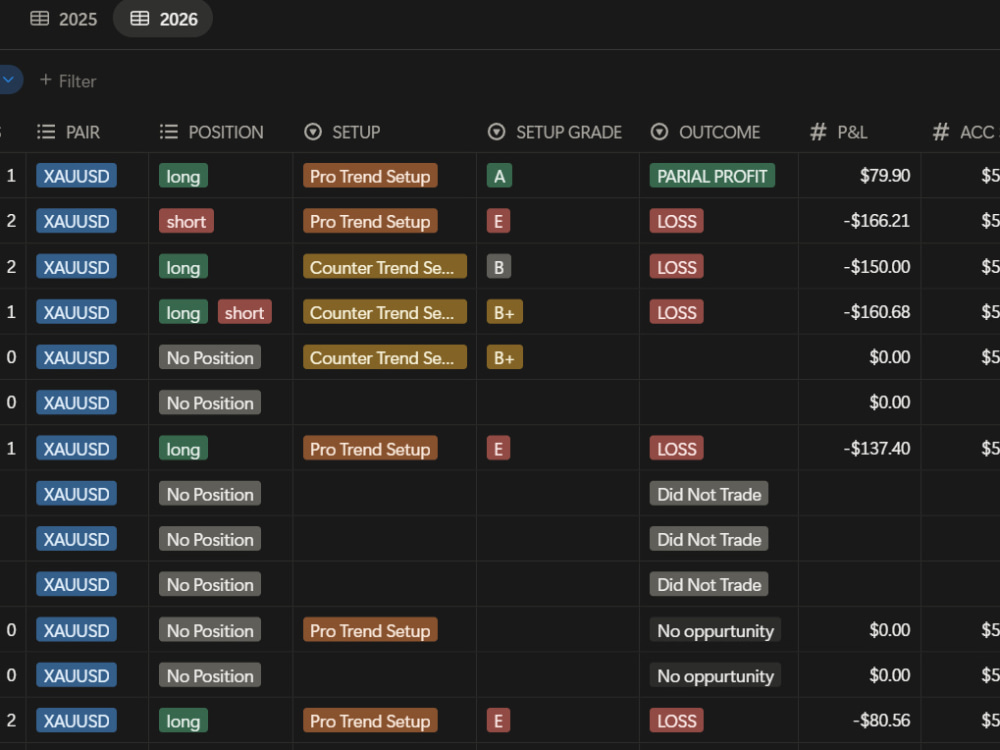Click the grade A tag
The height and width of the screenshot is (750, 1000).
click(x=499, y=176)
